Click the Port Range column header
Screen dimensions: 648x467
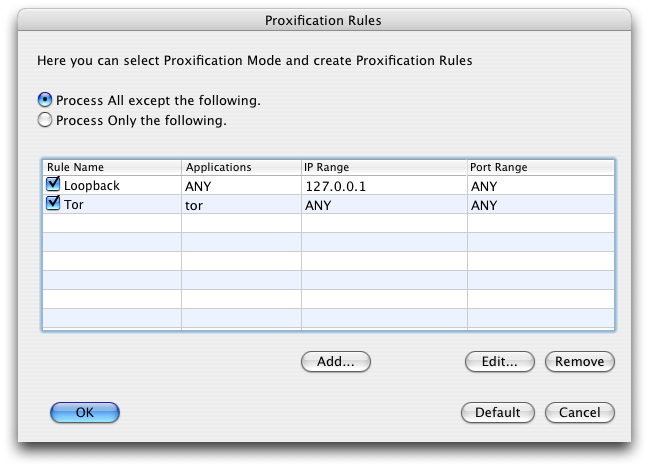point(539,167)
